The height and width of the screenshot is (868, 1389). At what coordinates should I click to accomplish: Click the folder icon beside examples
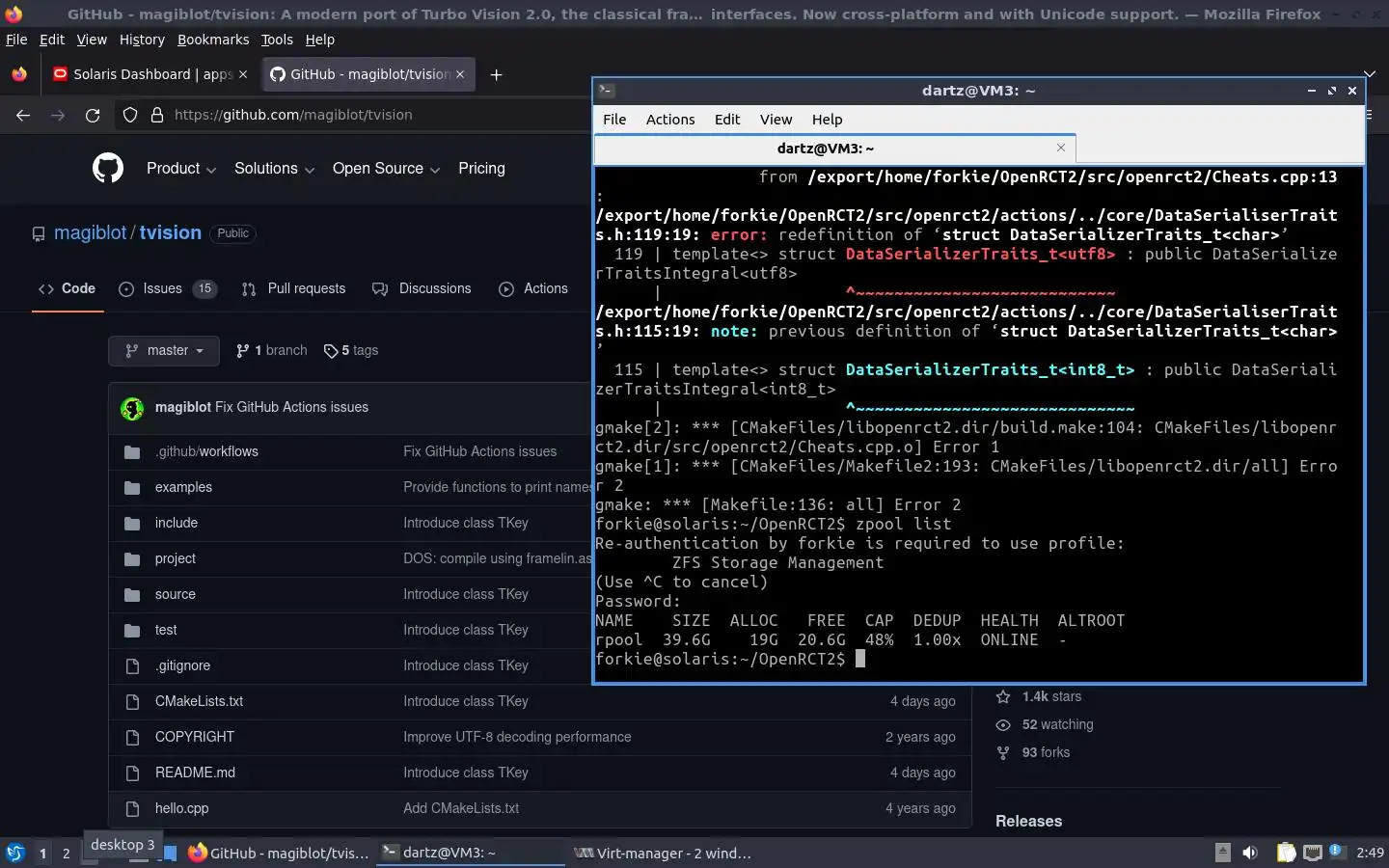(132, 487)
